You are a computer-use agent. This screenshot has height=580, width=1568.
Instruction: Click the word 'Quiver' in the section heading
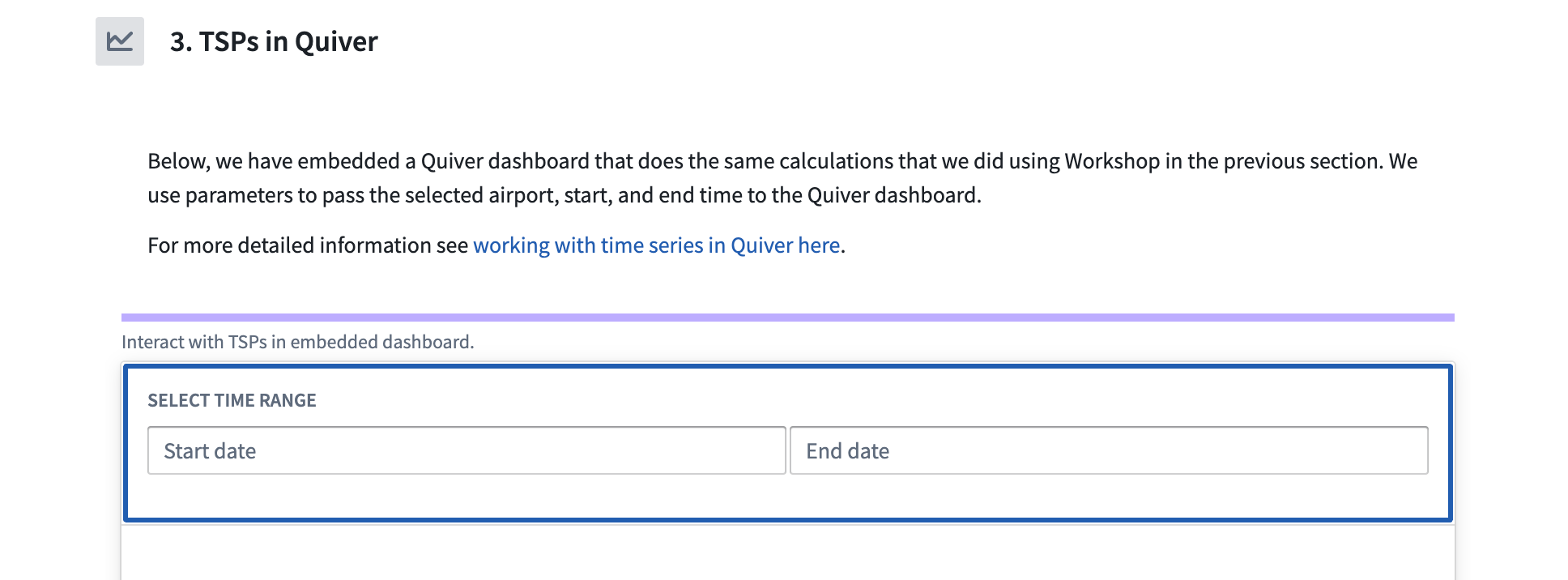point(336,41)
